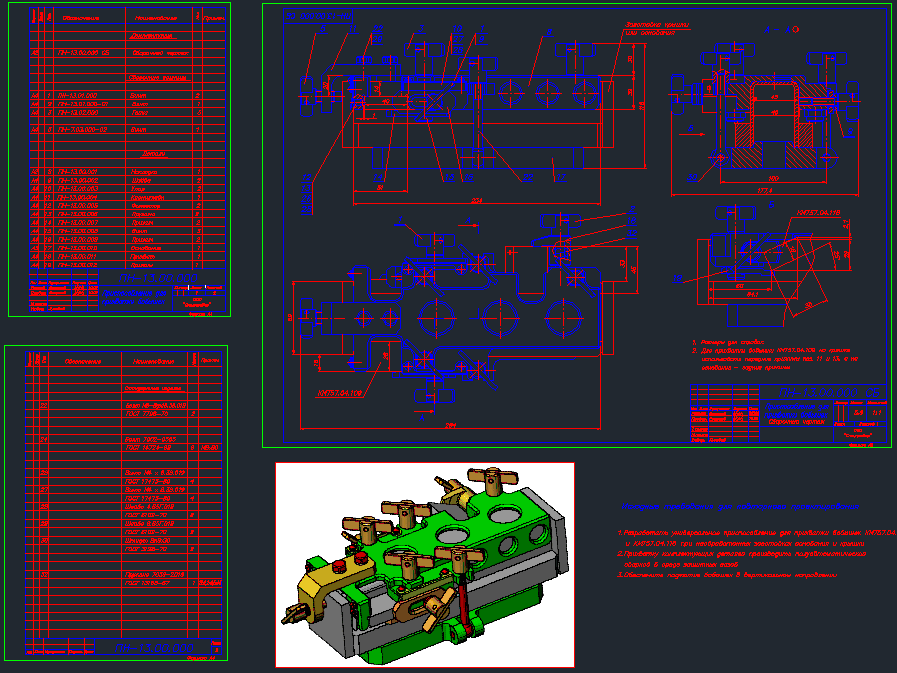Viewport: 897px width, 673px height.
Task: Click the 'КН757.04.118' leader label in view Б
Action: (818, 213)
